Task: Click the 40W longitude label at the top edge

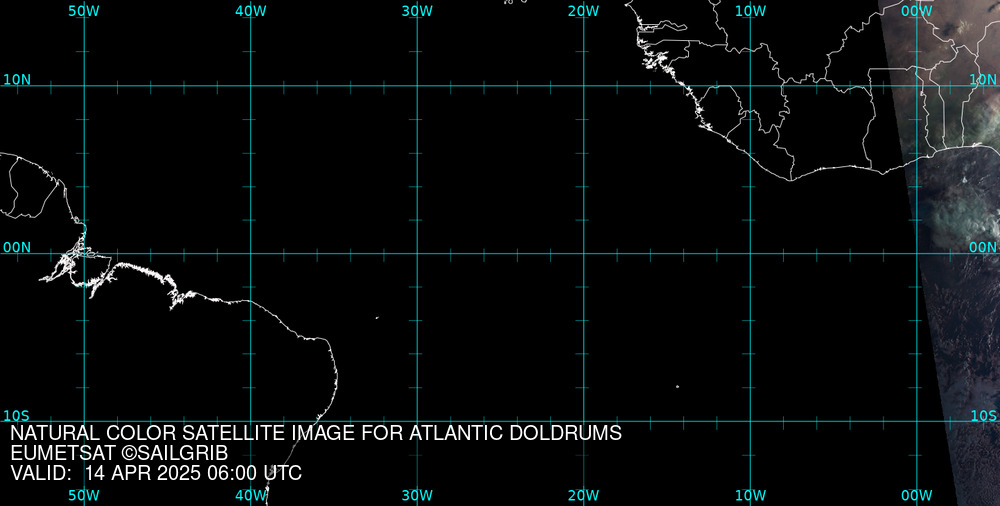Action: pyautogui.click(x=250, y=11)
